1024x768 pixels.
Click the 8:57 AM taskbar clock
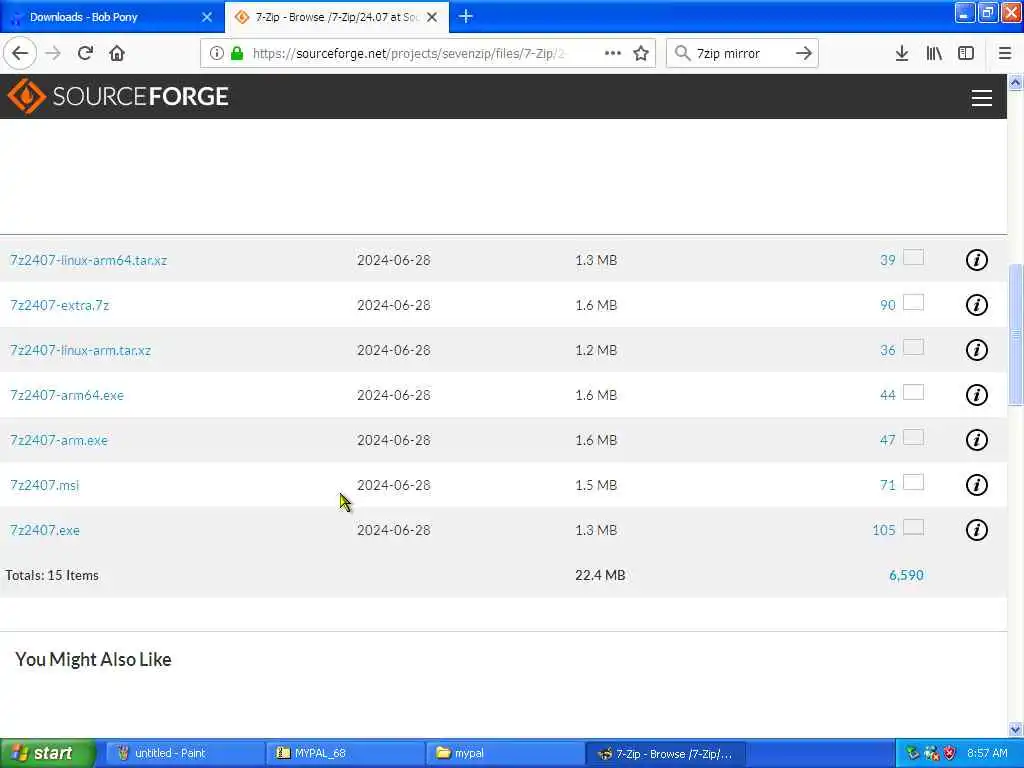[x=987, y=753]
